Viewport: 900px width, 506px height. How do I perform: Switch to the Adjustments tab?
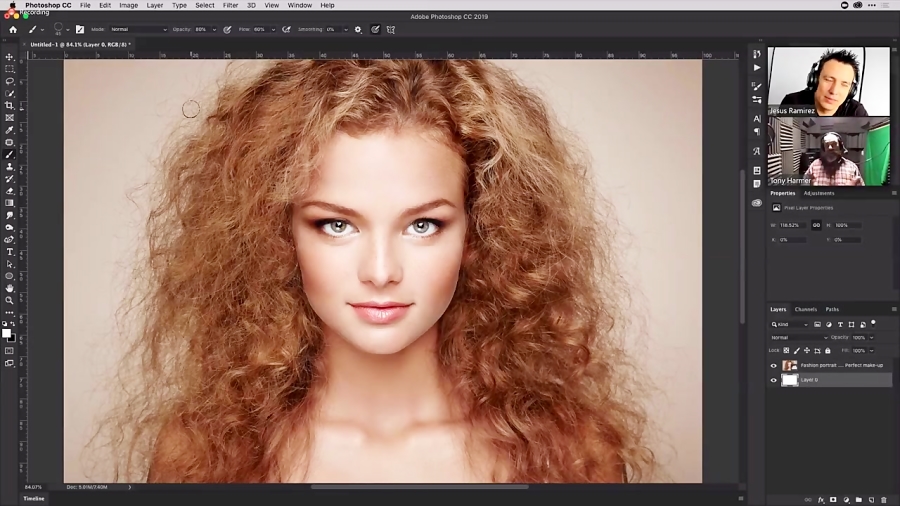pos(819,193)
